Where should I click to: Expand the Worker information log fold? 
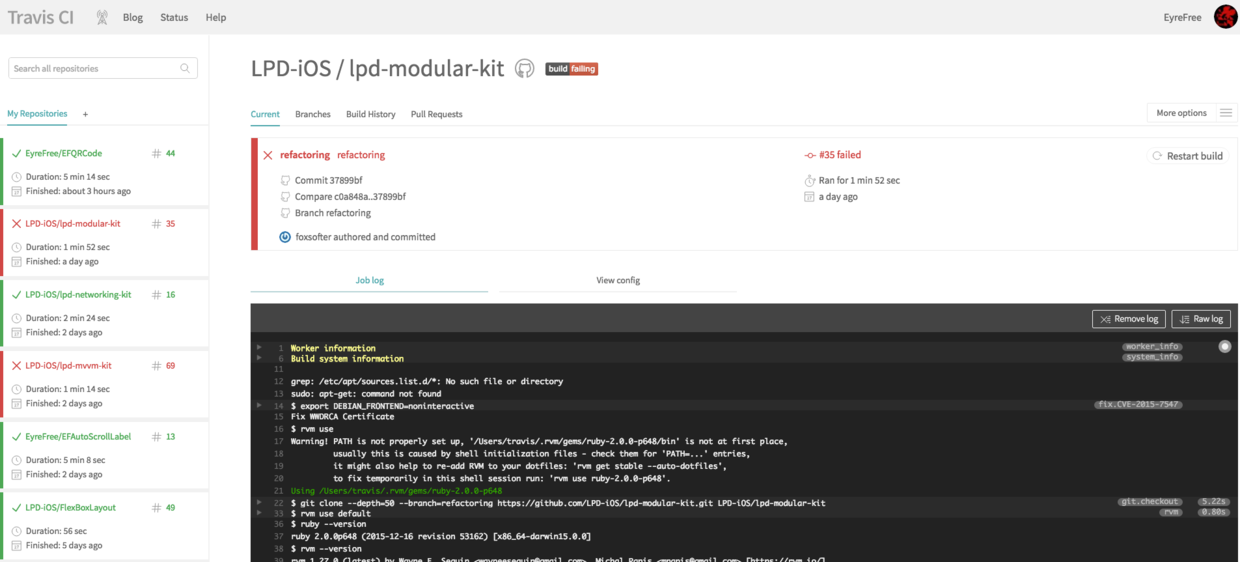(259, 348)
